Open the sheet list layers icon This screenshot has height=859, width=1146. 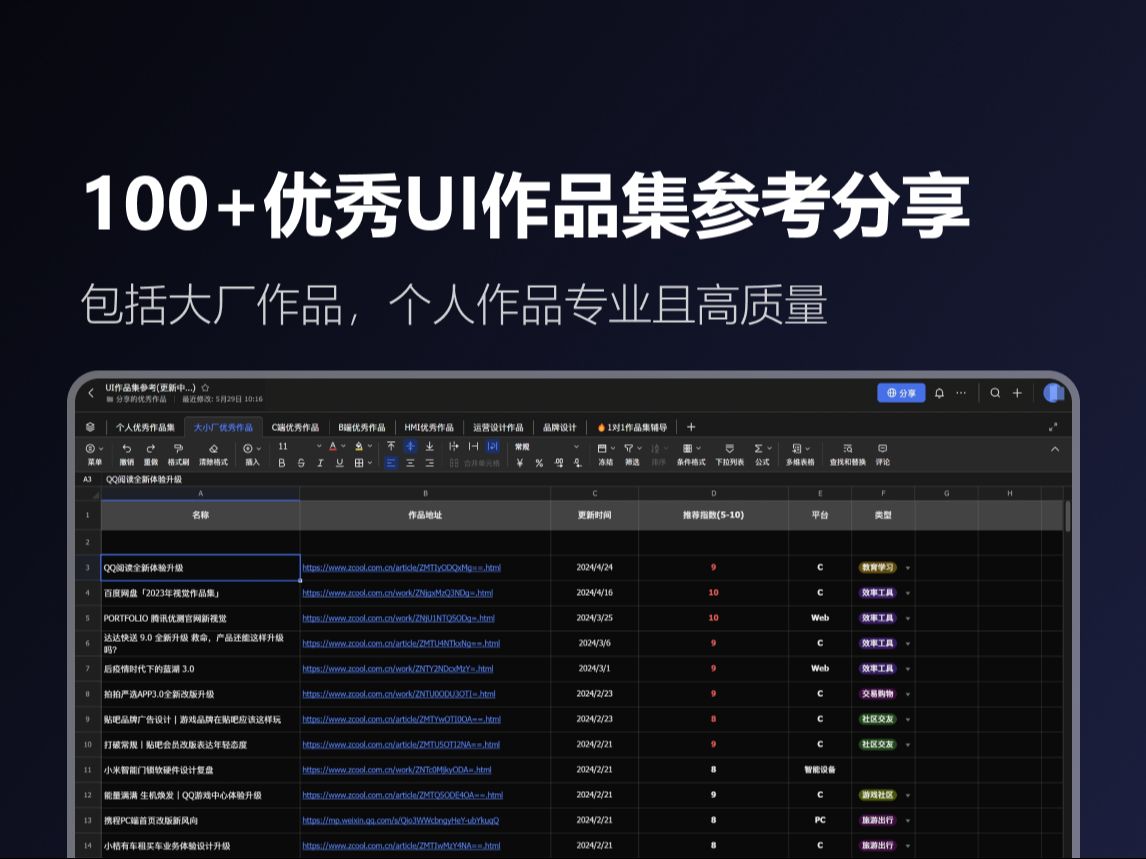click(90, 427)
